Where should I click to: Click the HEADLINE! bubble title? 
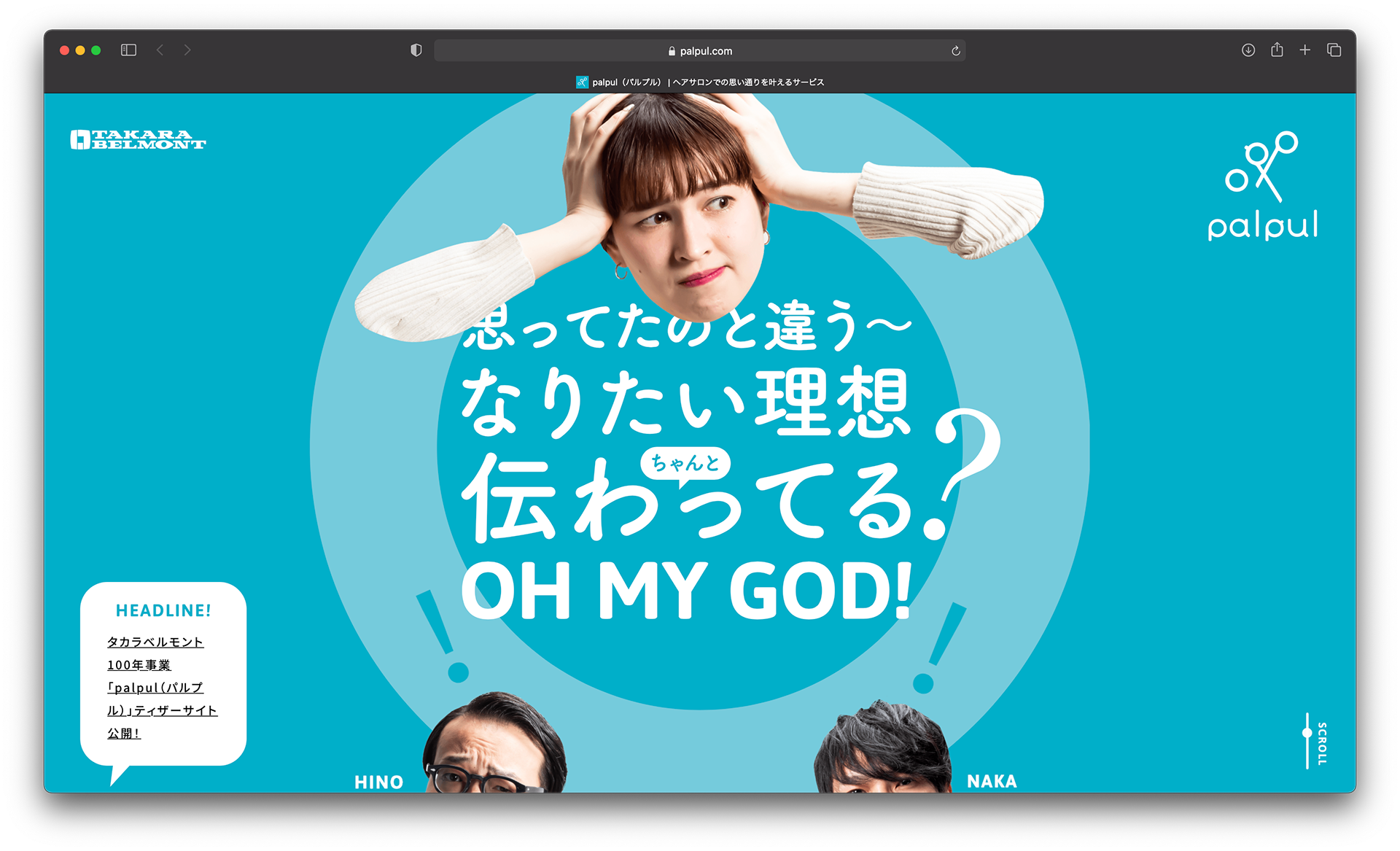163,610
